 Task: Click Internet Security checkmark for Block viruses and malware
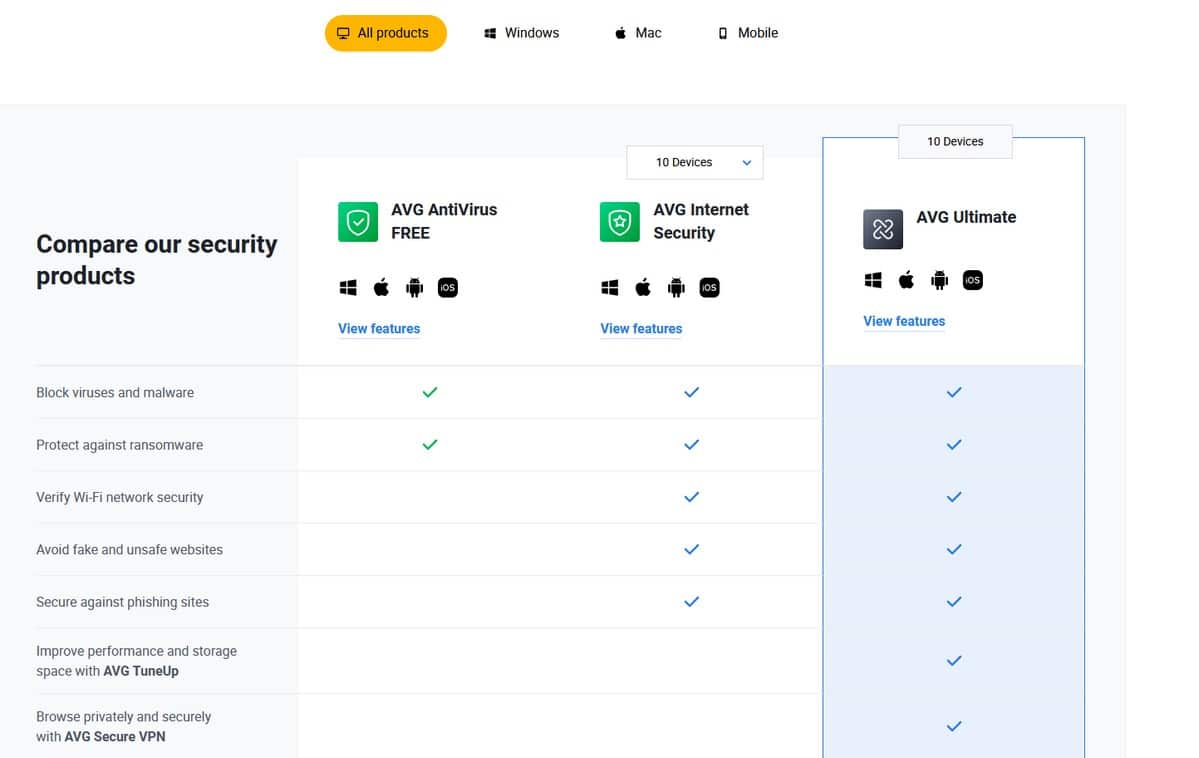pyautogui.click(x=691, y=392)
